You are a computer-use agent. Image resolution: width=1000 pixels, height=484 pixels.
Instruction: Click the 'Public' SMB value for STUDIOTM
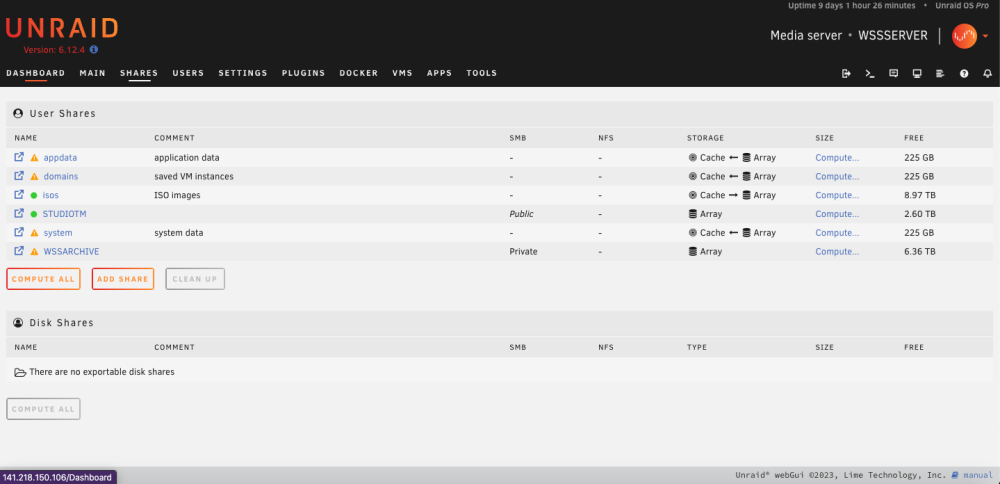click(x=521, y=214)
